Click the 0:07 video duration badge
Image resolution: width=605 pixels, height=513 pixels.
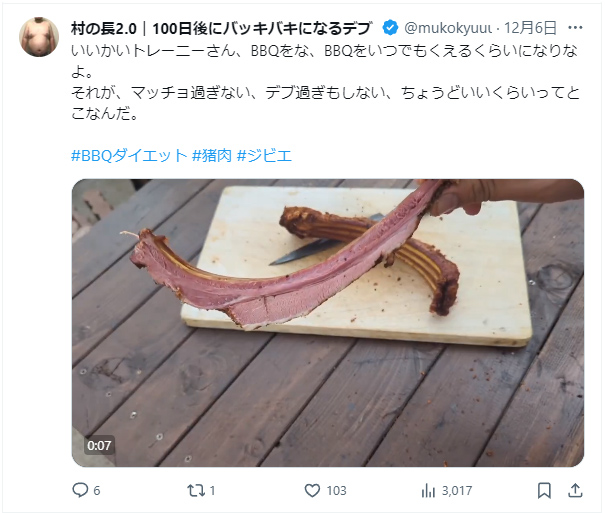coord(99,446)
